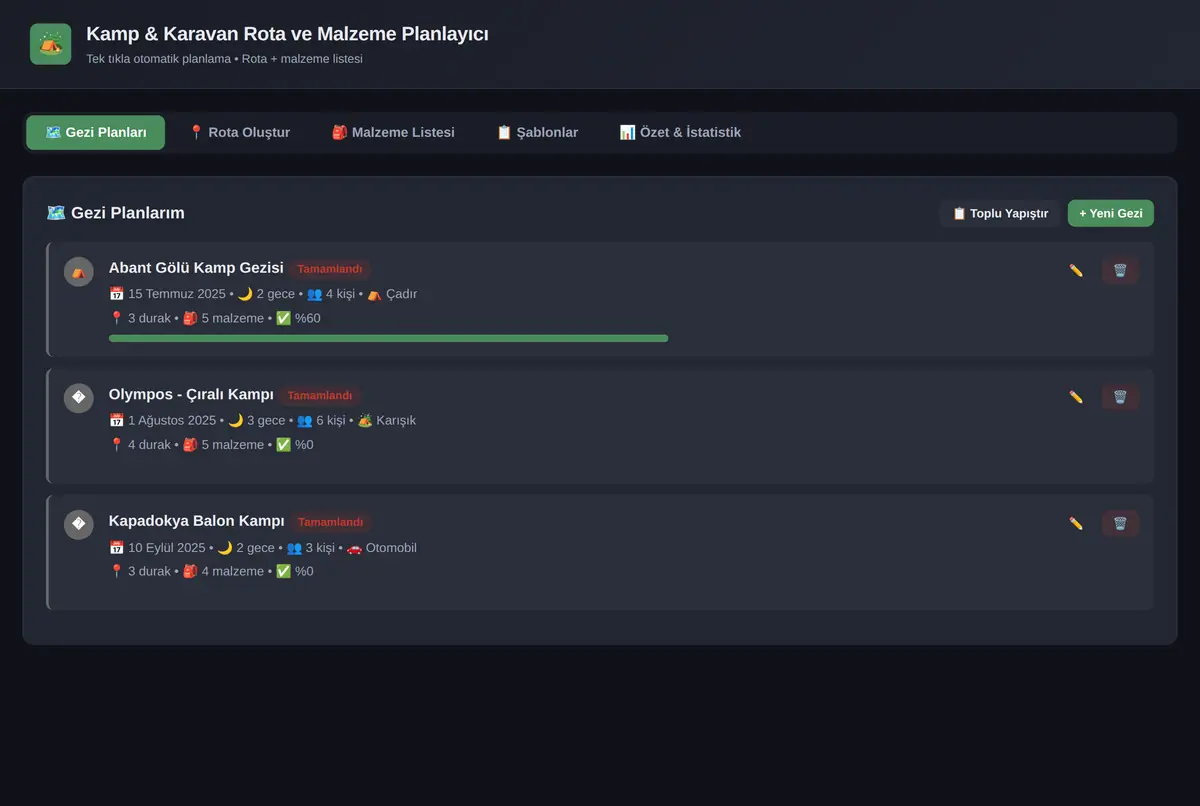Click the 3 durak • 5 malzeme • %60 line
The height and width of the screenshot is (806, 1200).
click(x=215, y=318)
